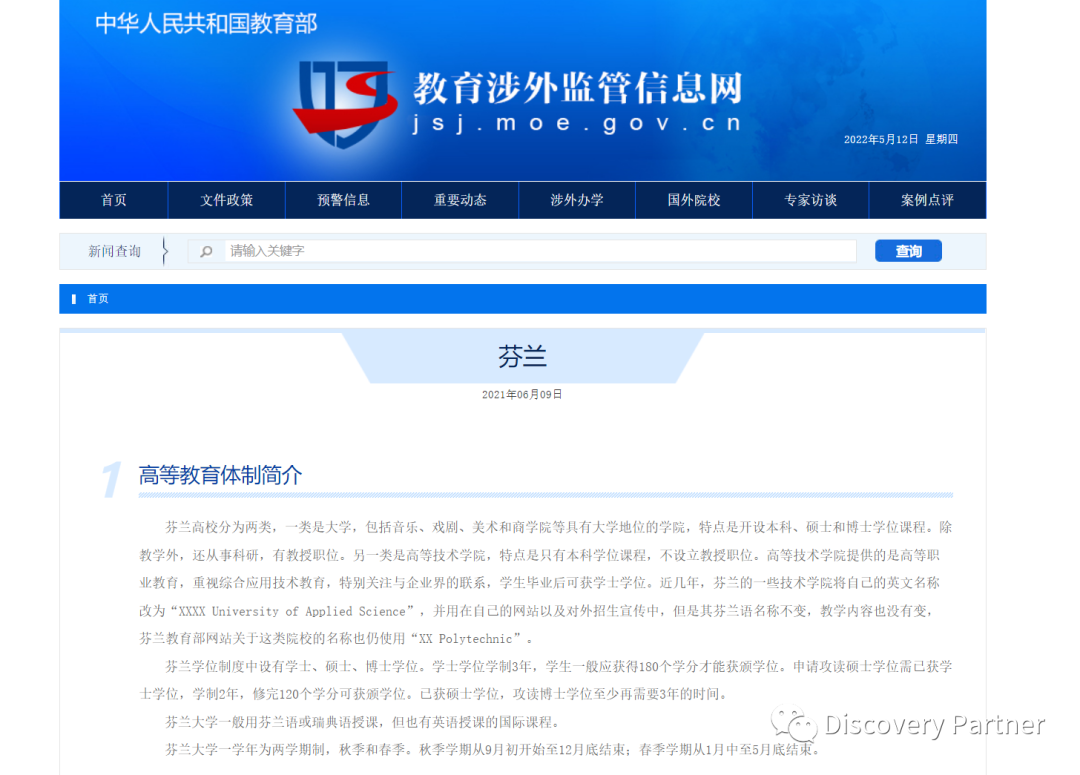Click the text "XXXX University of Applied Science"
The height and width of the screenshot is (775, 1080).
pos(292,612)
